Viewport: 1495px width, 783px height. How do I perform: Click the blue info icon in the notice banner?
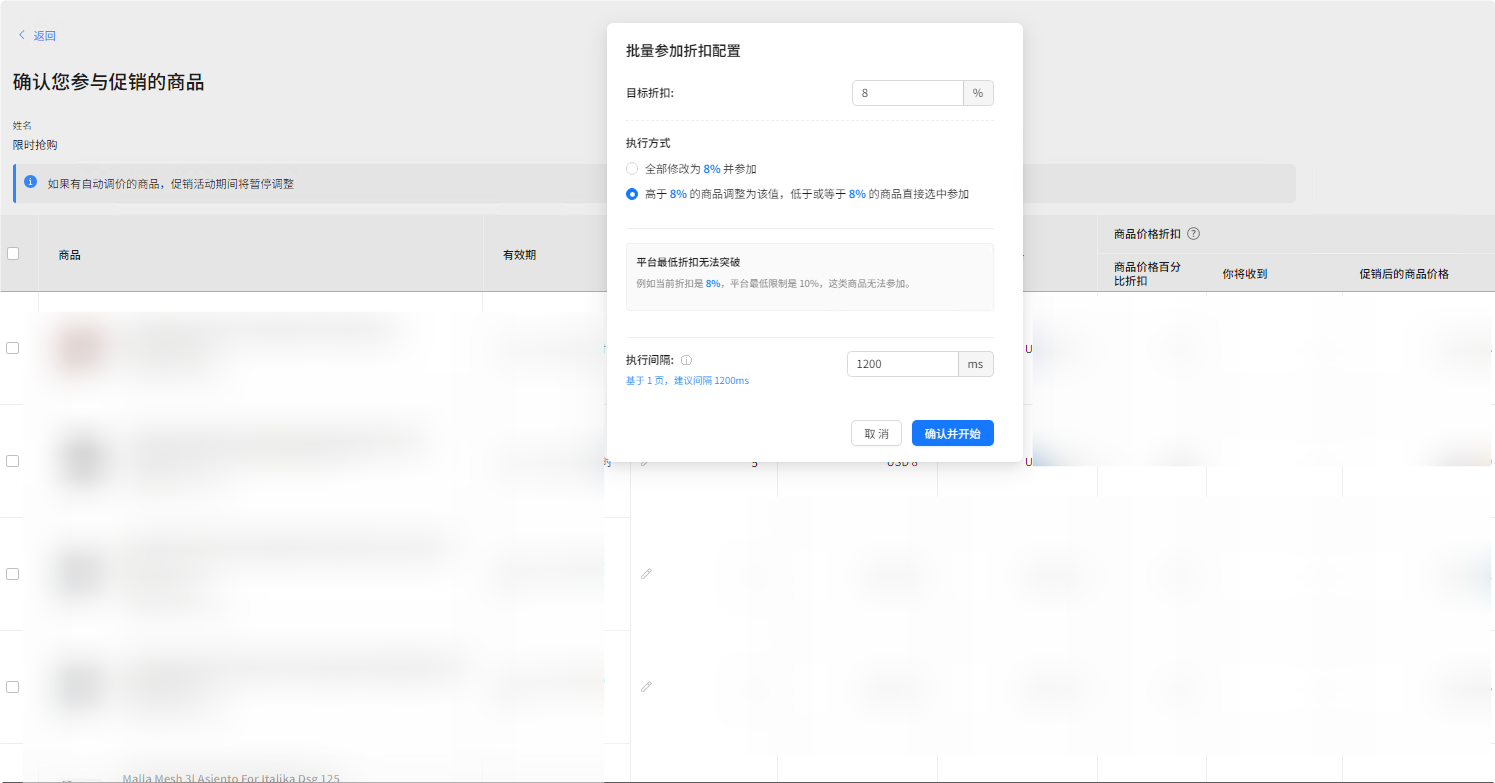pyautogui.click(x=31, y=183)
